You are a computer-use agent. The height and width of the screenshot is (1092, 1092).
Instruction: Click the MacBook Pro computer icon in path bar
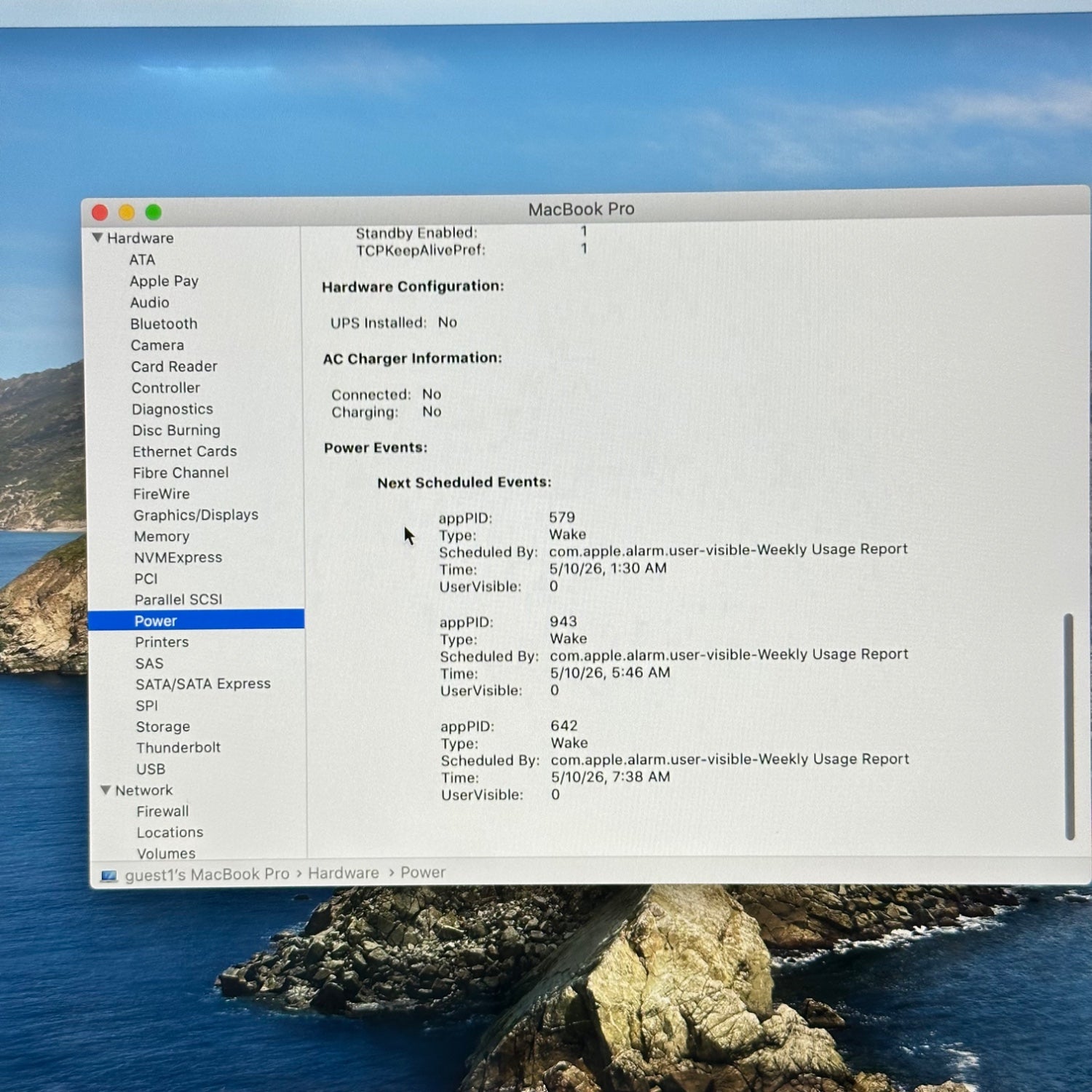pyautogui.click(x=109, y=876)
